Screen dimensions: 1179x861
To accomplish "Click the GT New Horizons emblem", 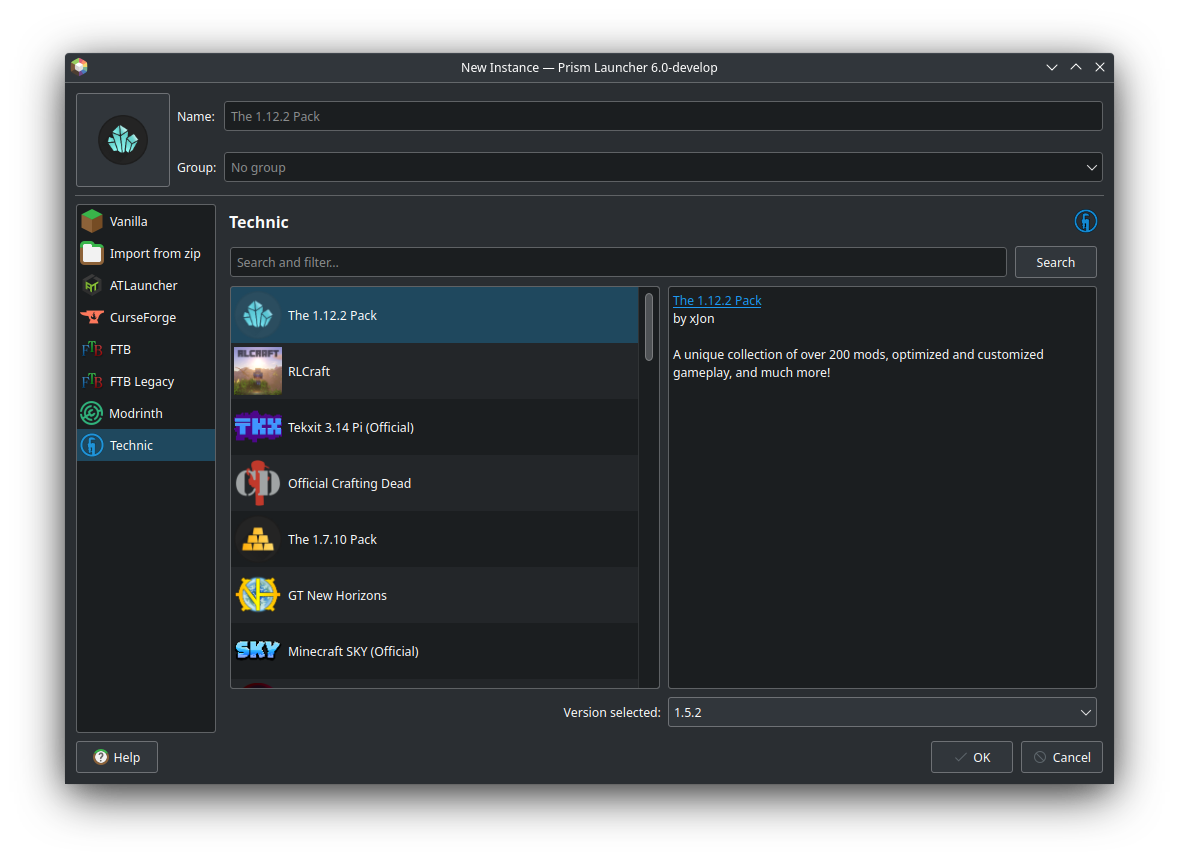I will point(258,595).
